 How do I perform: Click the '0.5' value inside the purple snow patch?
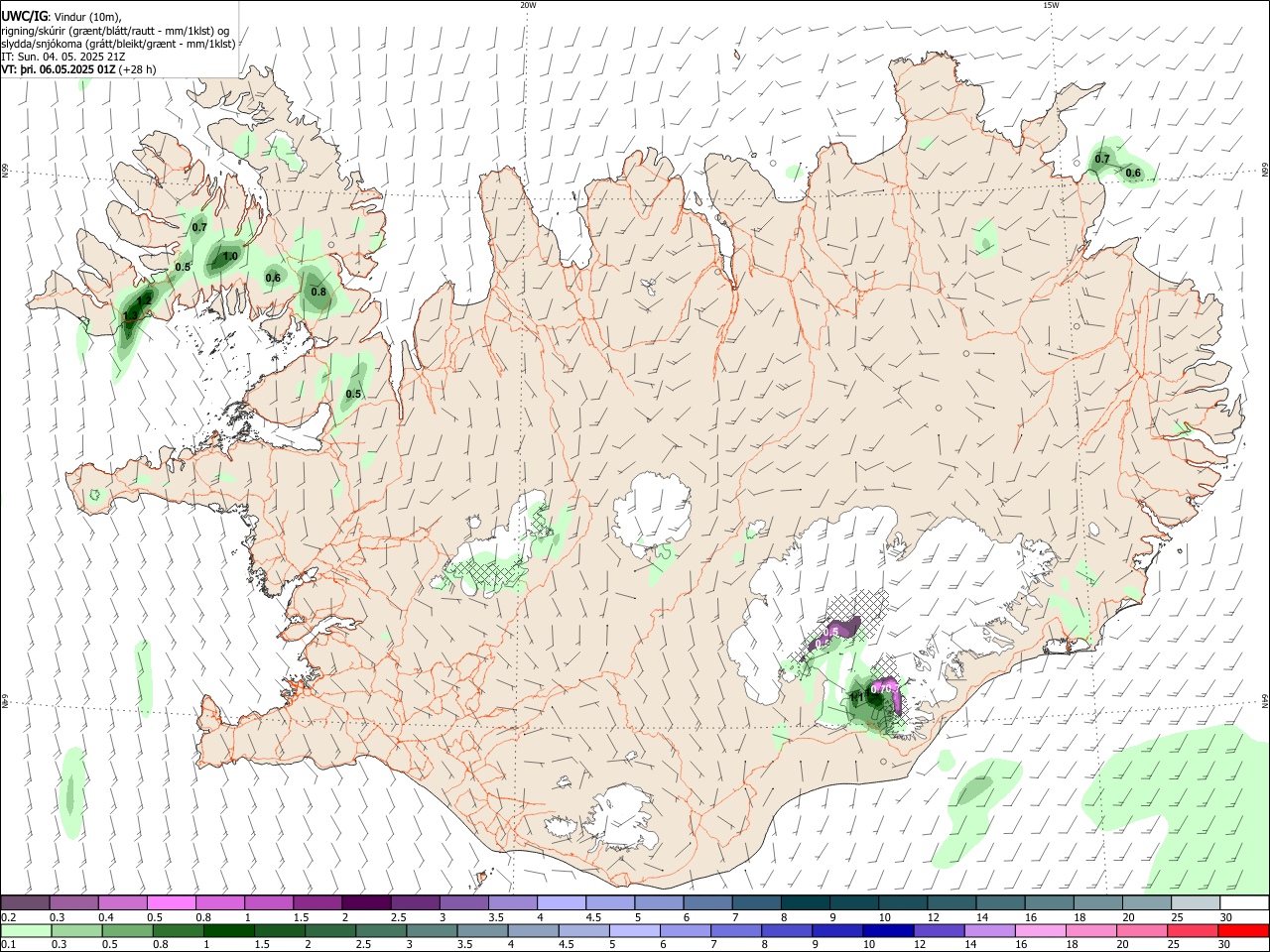[x=831, y=632]
